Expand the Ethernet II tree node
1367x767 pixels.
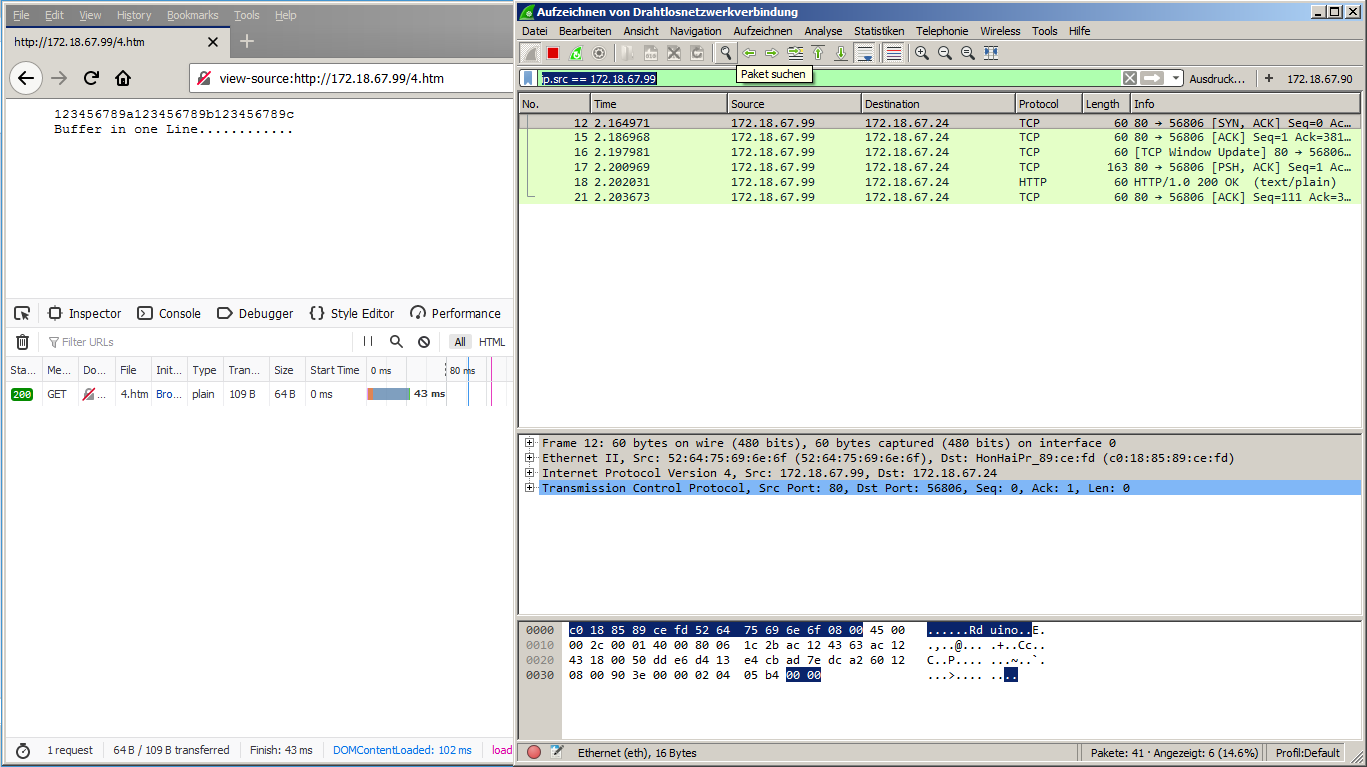[530, 458]
